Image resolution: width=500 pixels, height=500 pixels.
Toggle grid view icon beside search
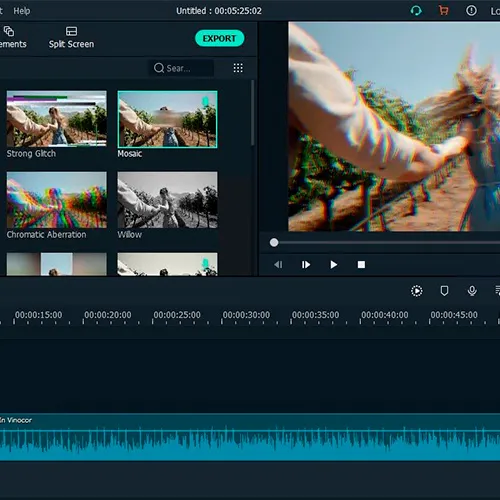coord(238,68)
